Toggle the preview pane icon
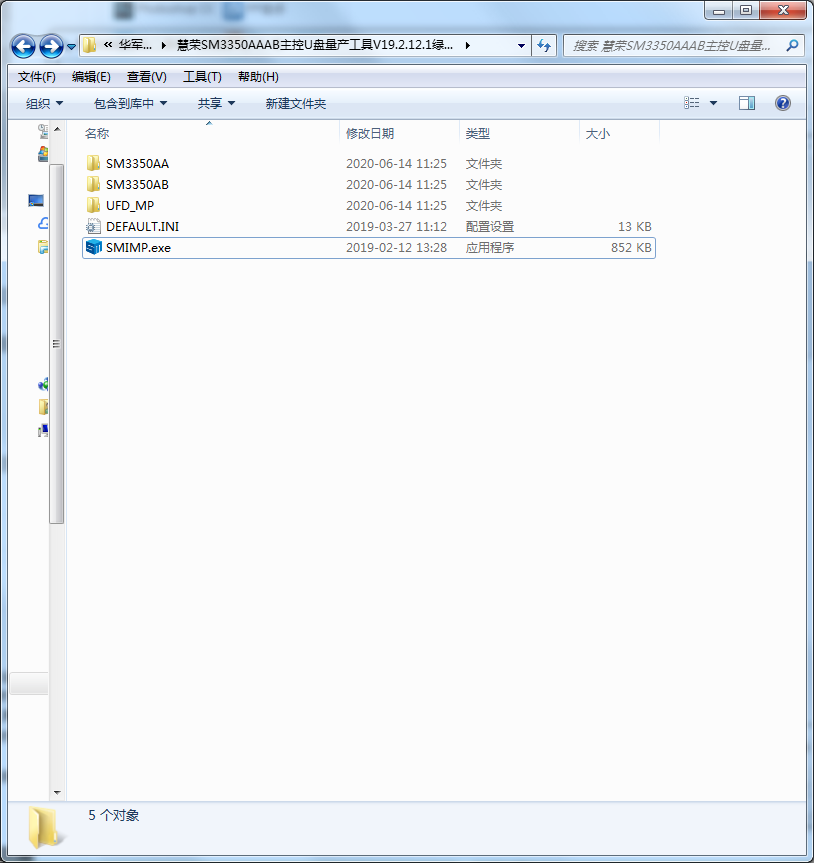Image resolution: width=814 pixels, height=863 pixels. tap(747, 103)
